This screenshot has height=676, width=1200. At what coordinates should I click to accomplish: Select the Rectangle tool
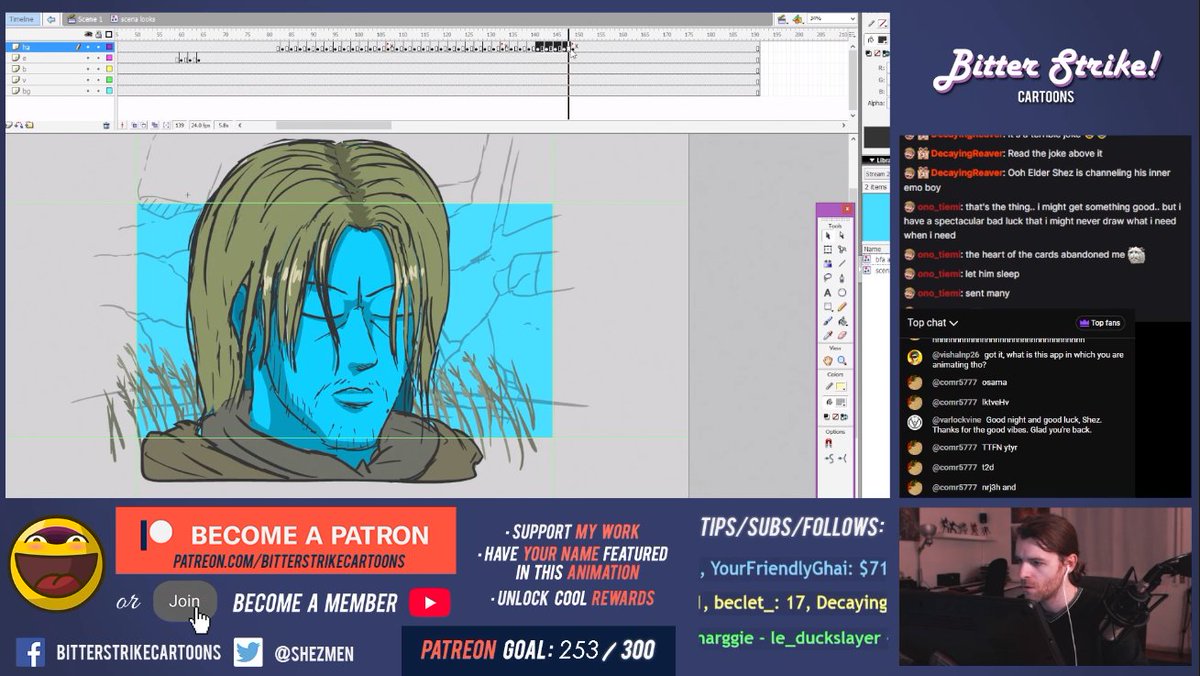(827, 307)
